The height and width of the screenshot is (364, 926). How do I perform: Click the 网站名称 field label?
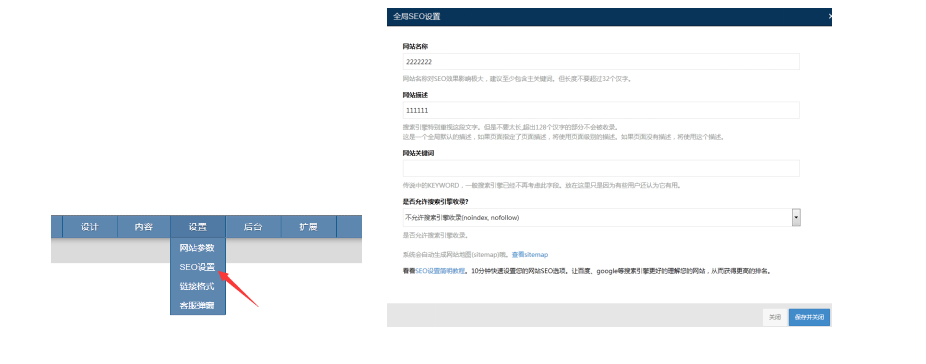click(415, 46)
